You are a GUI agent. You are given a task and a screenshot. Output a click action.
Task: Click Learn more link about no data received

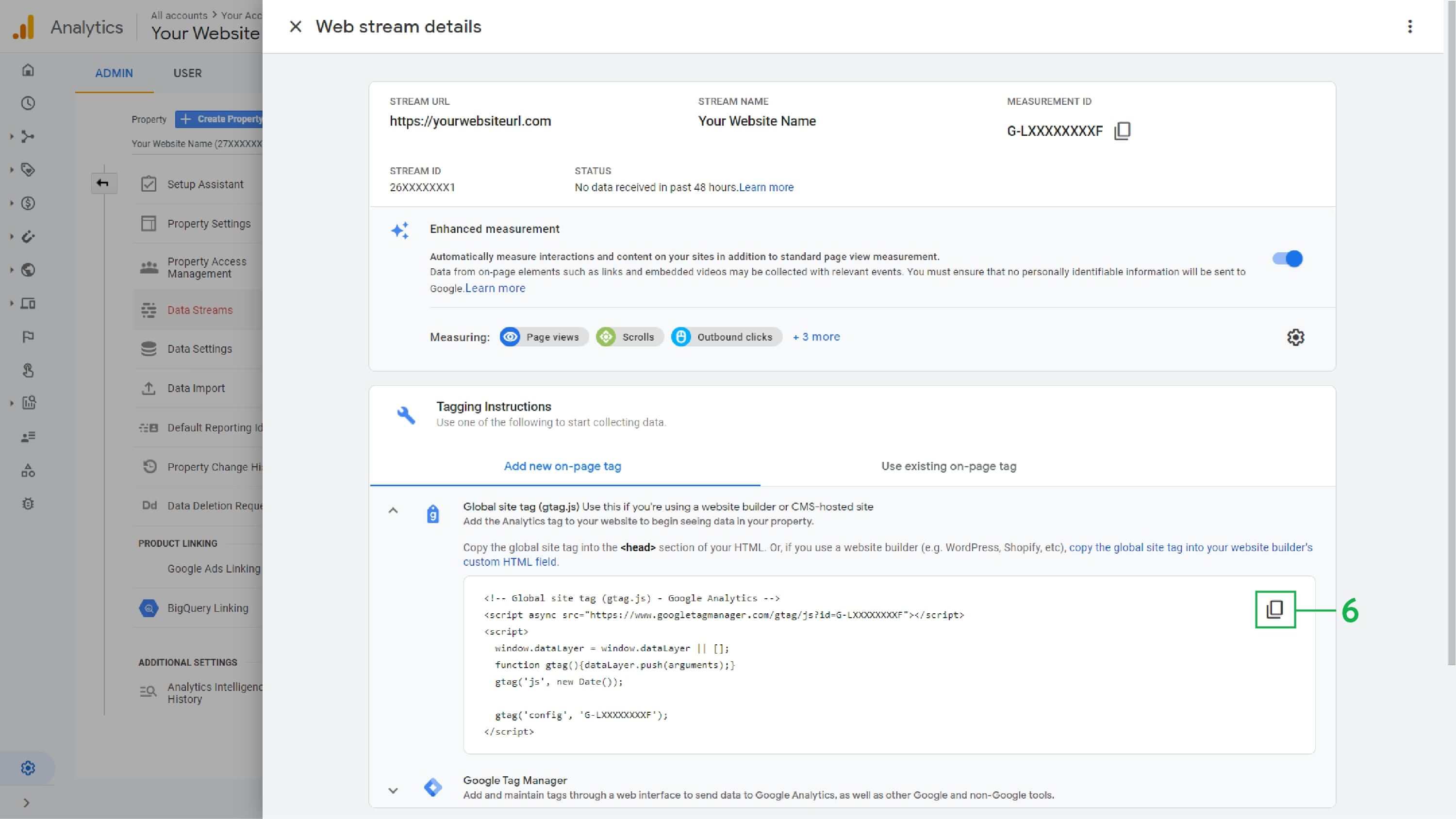coord(766,188)
